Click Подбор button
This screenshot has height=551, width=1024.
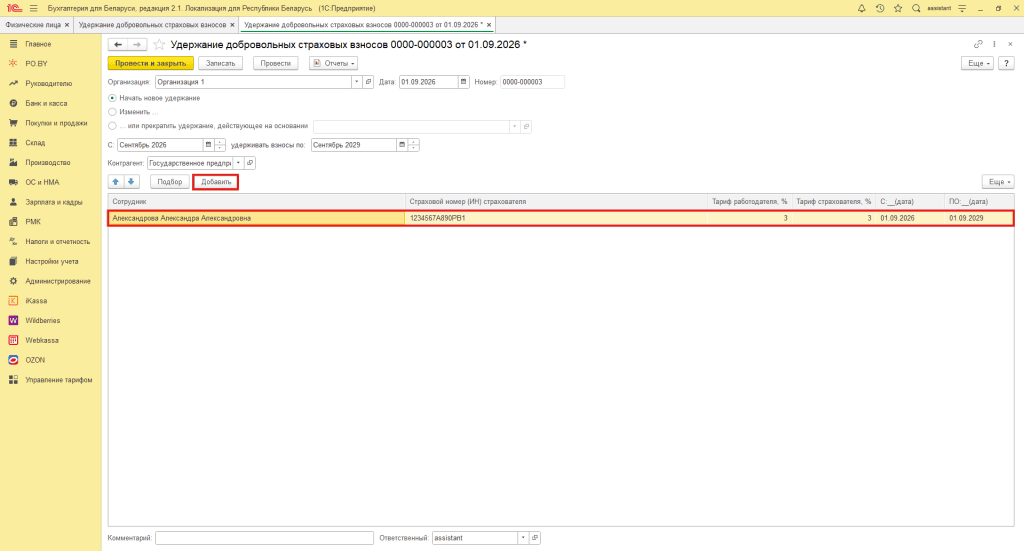pyautogui.click(x=170, y=182)
